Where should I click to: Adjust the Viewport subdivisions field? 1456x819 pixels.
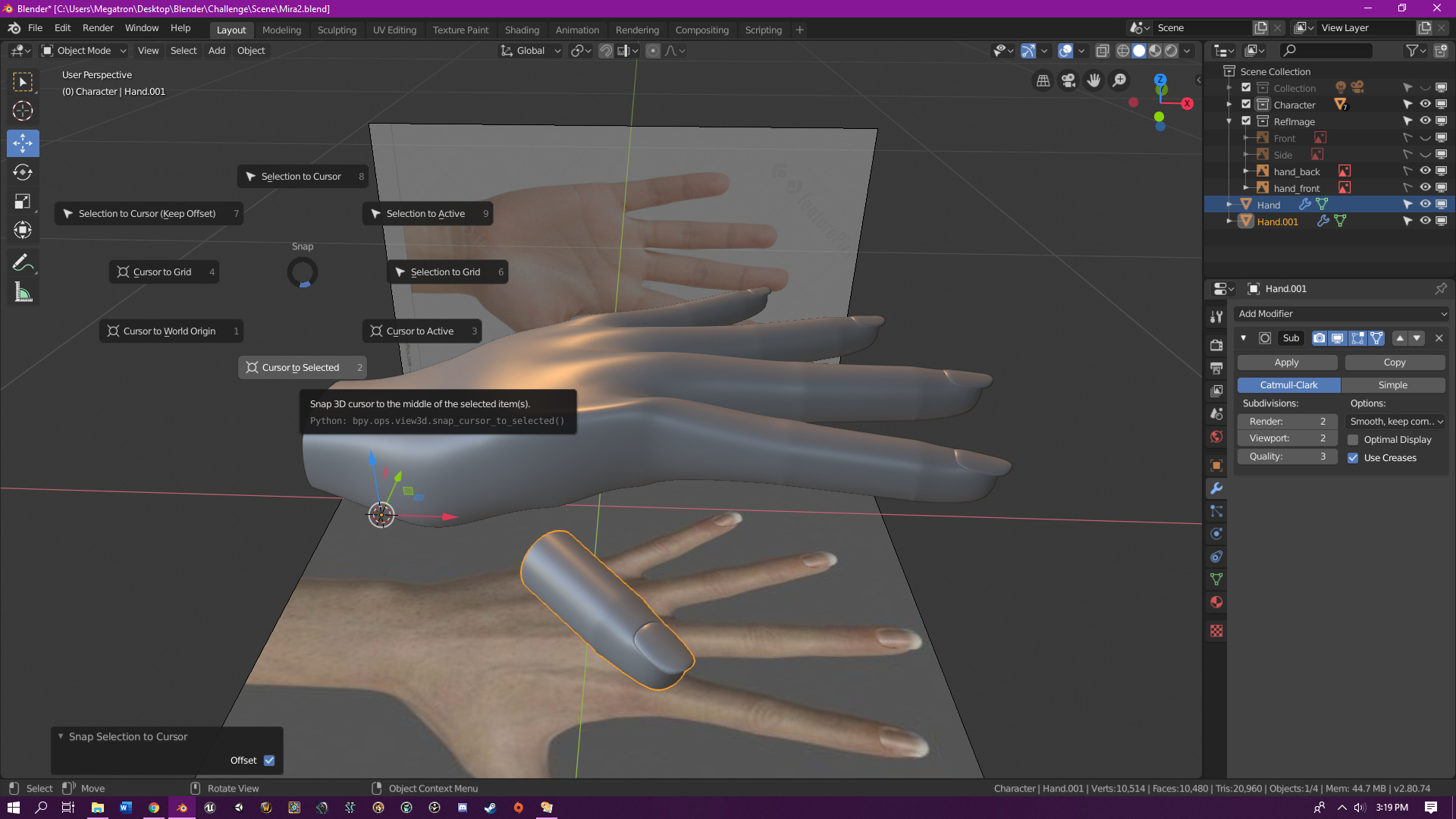[1287, 438]
